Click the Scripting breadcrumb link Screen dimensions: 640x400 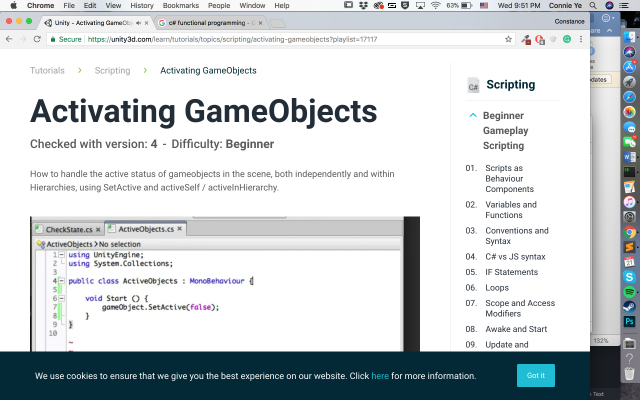coord(112,70)
